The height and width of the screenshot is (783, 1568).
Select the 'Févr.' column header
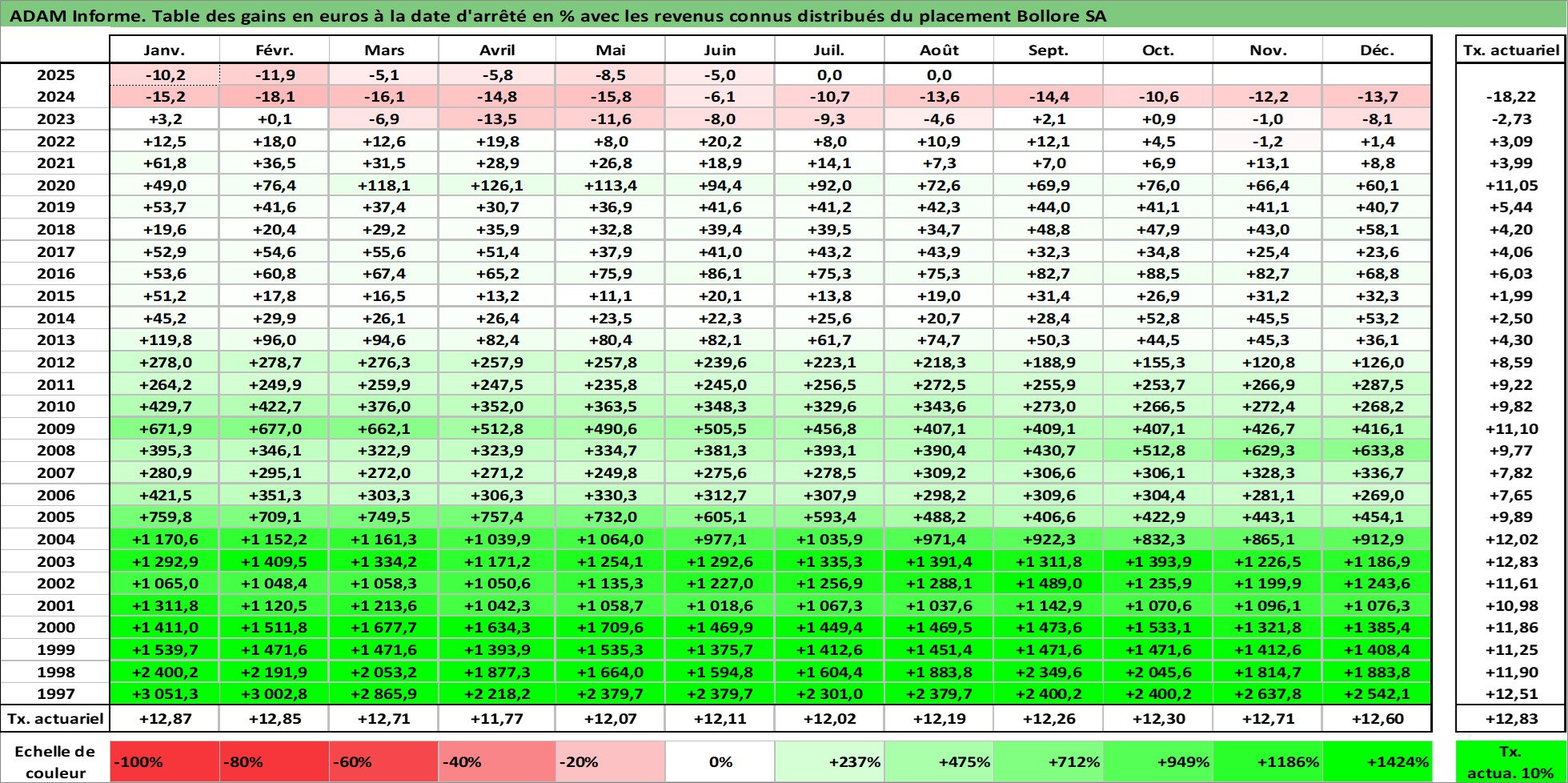pos(275,50)
